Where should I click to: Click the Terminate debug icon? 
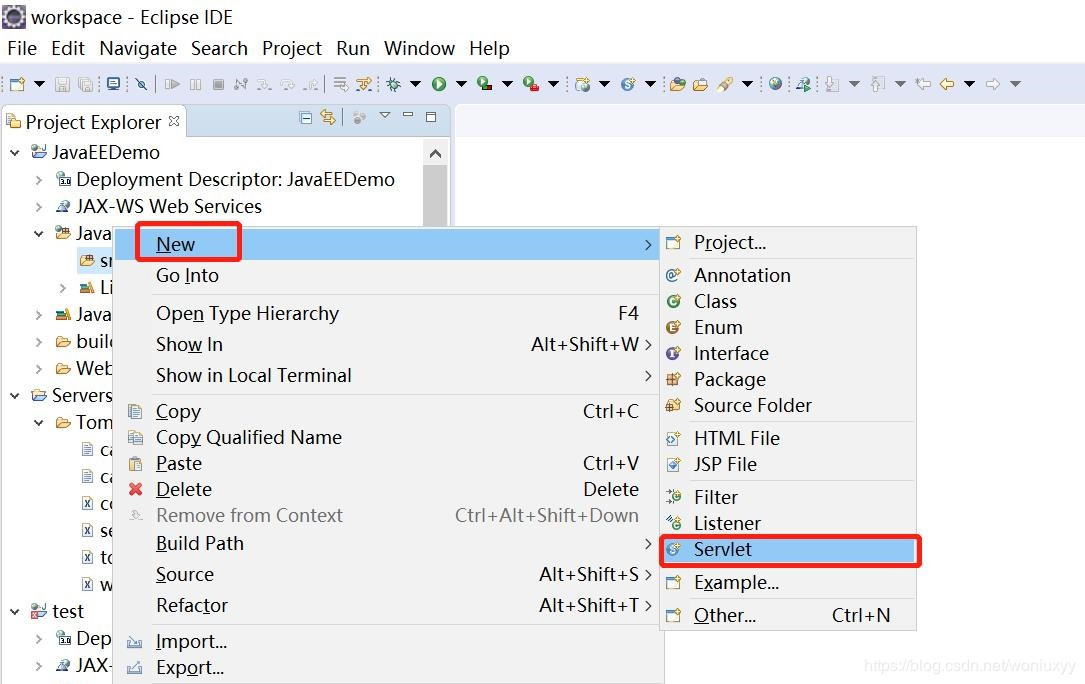pyautogui.click(x=218, y=84)
